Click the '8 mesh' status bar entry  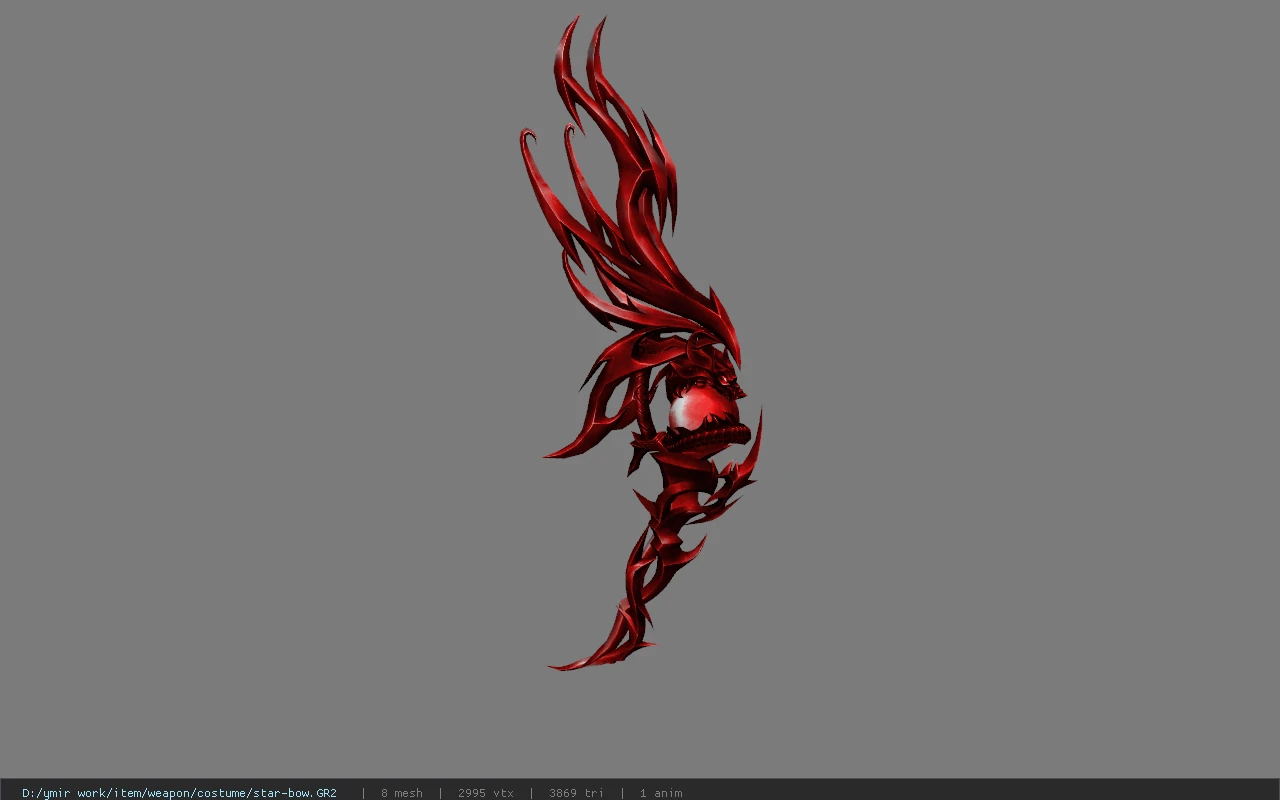[x=401, y=793]
